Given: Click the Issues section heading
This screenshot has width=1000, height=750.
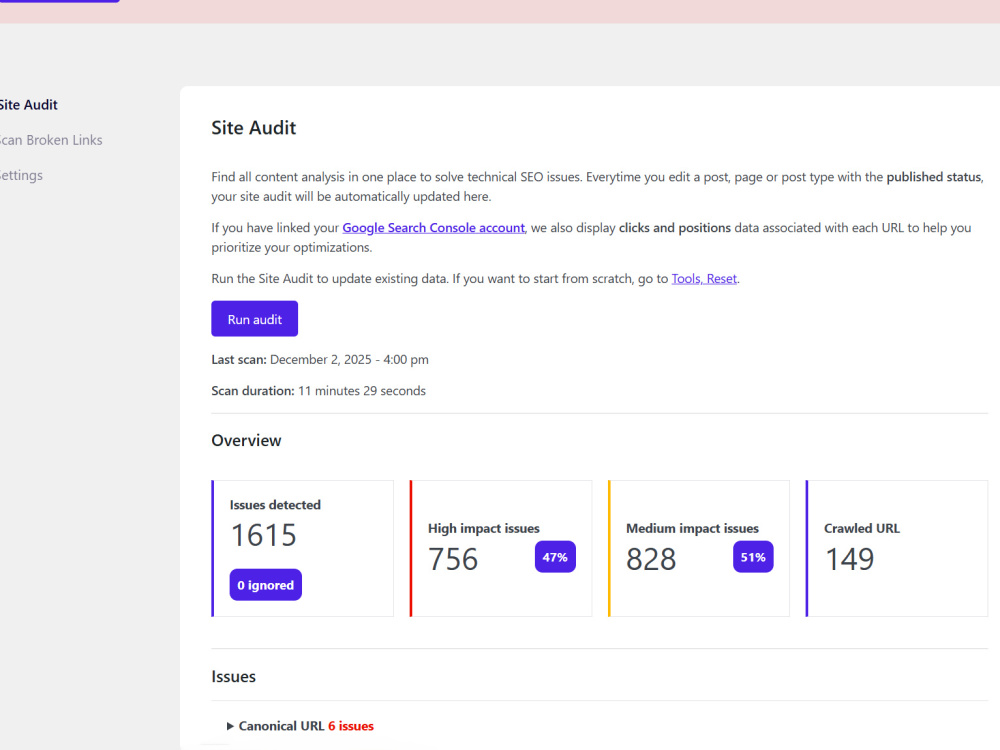Looking at the screenshot, I should point(233,677).
